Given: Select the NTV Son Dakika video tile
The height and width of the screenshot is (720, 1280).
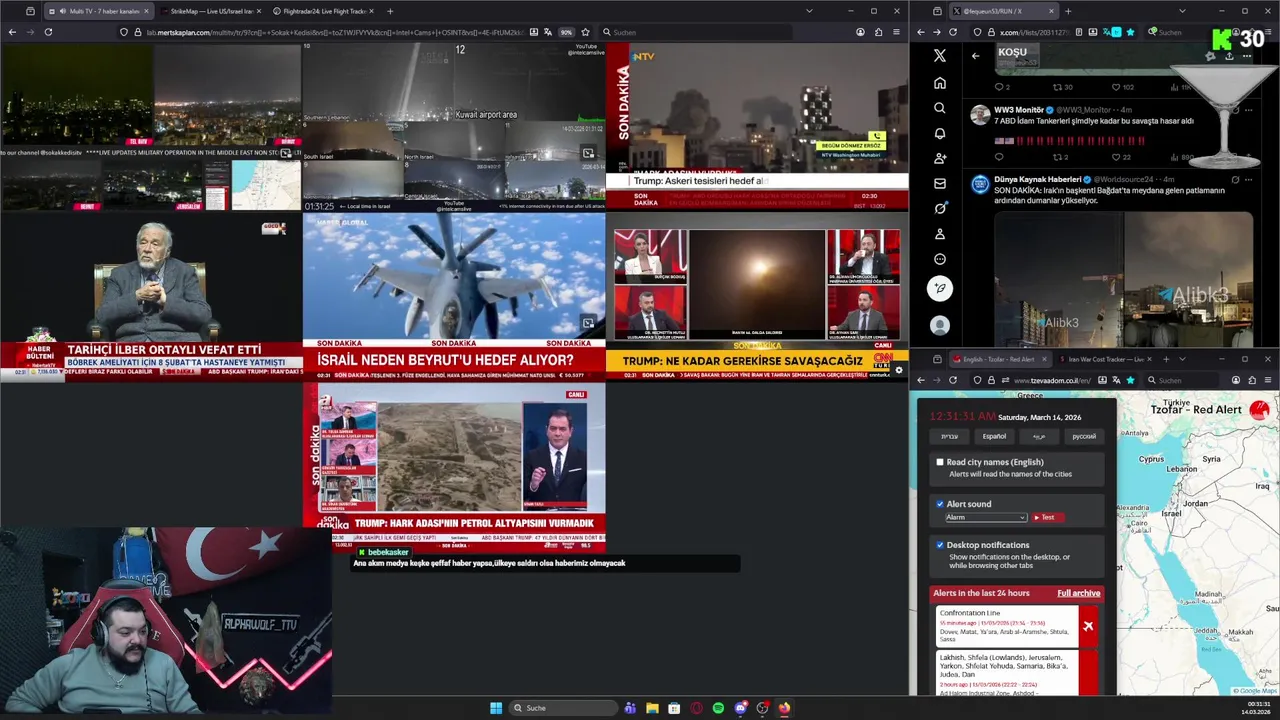Looking at the screenshot, I should (757, 126).
